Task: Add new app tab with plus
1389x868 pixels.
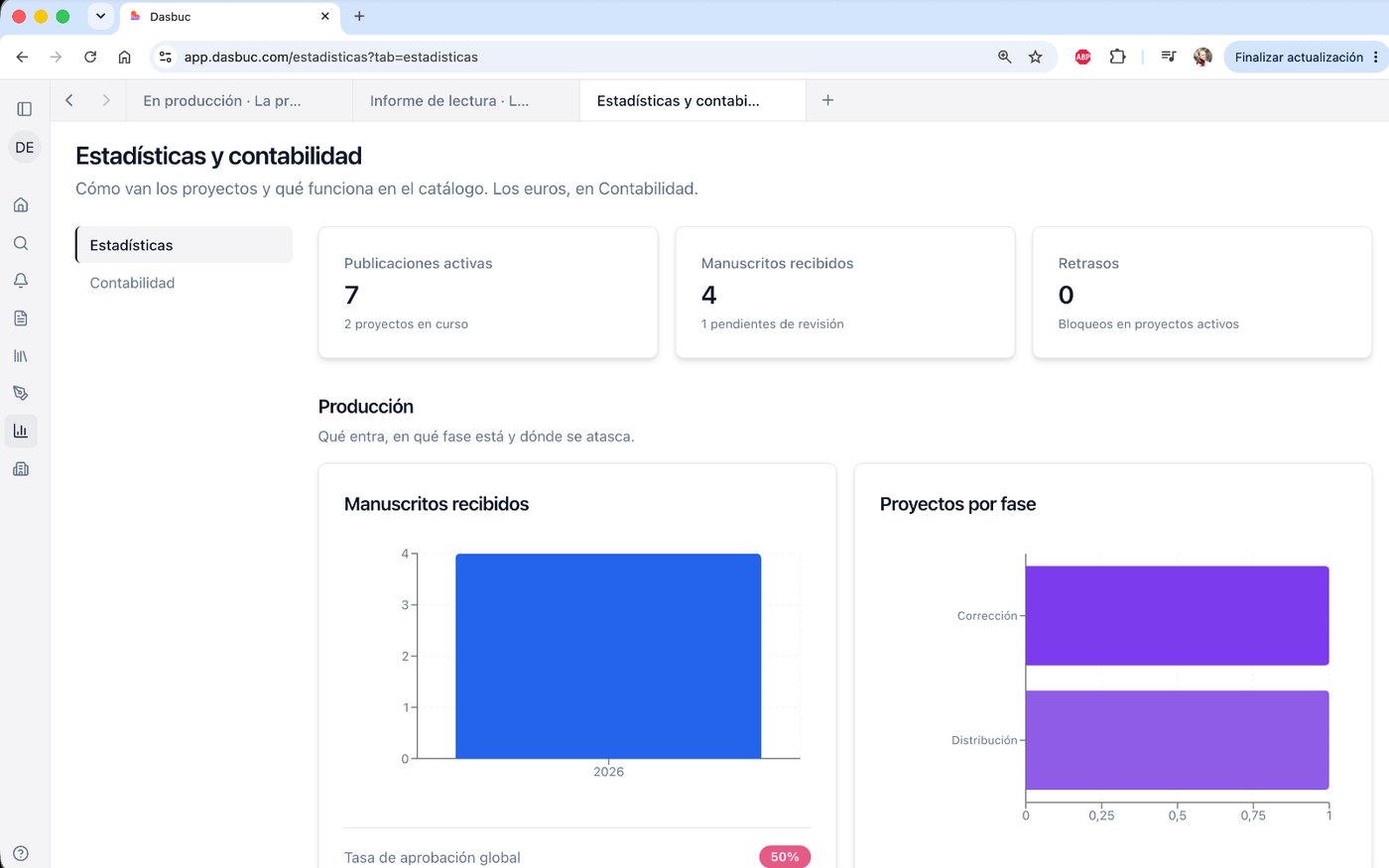Action: coord(827,100)
